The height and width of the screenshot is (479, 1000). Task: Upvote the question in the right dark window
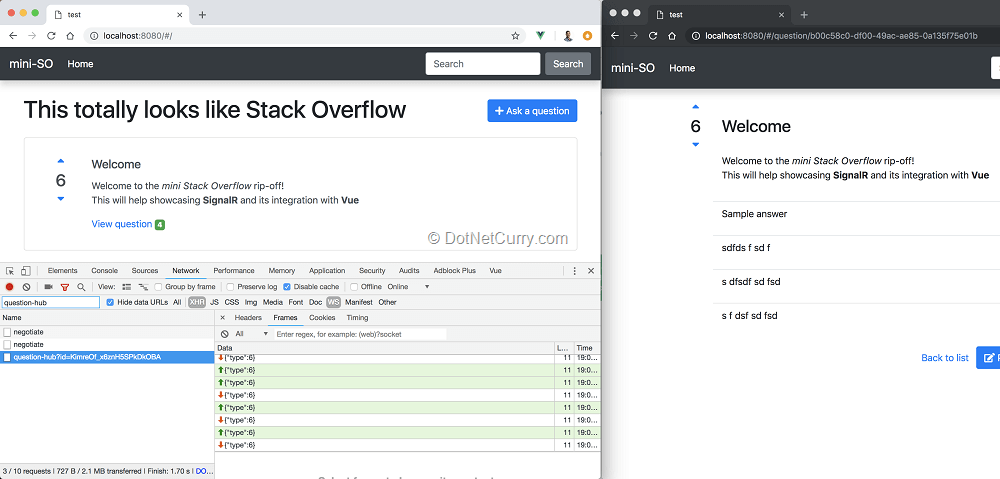[x=695, y=107]
